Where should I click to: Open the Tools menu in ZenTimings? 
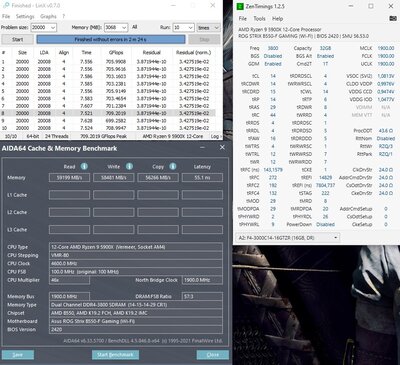pos(259,19)
